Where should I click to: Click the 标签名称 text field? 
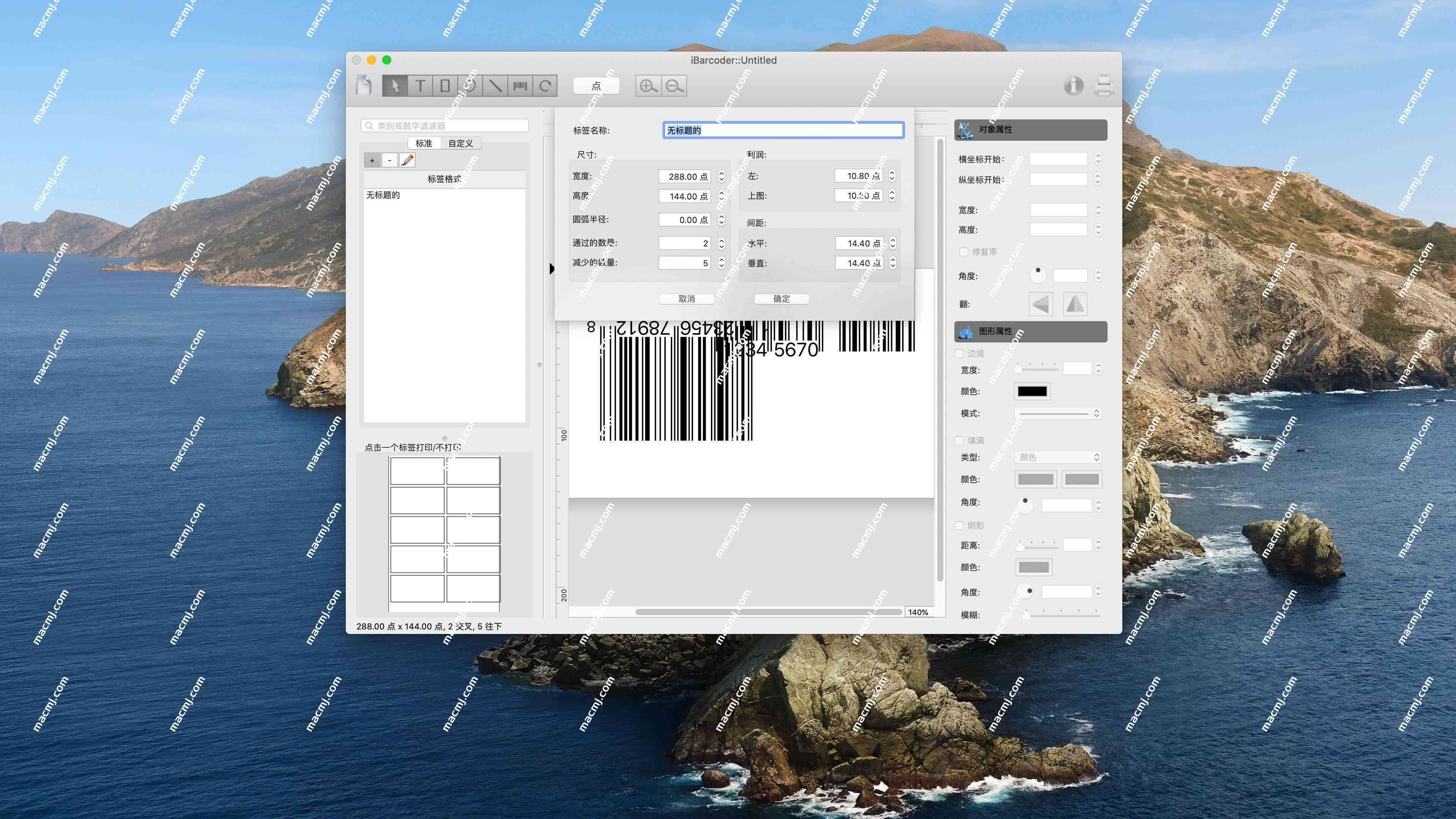[783, 130]
